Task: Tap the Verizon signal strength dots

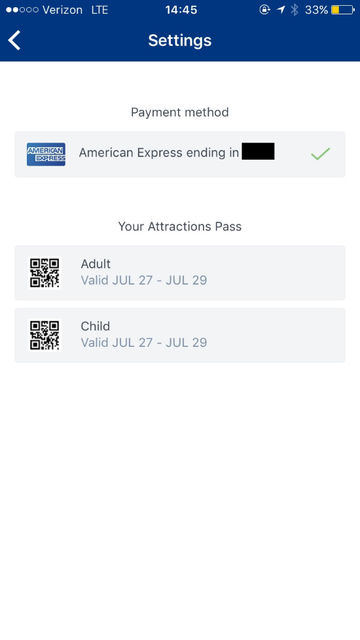Action: [x=22, y=10]
